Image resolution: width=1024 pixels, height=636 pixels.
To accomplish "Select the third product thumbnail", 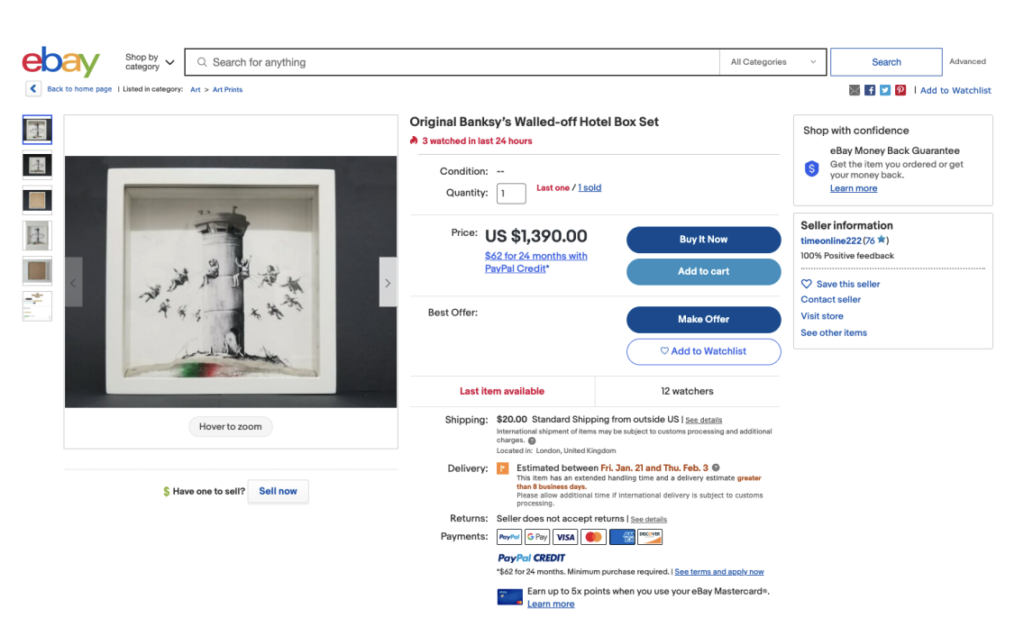I will (x=37, y=200).
